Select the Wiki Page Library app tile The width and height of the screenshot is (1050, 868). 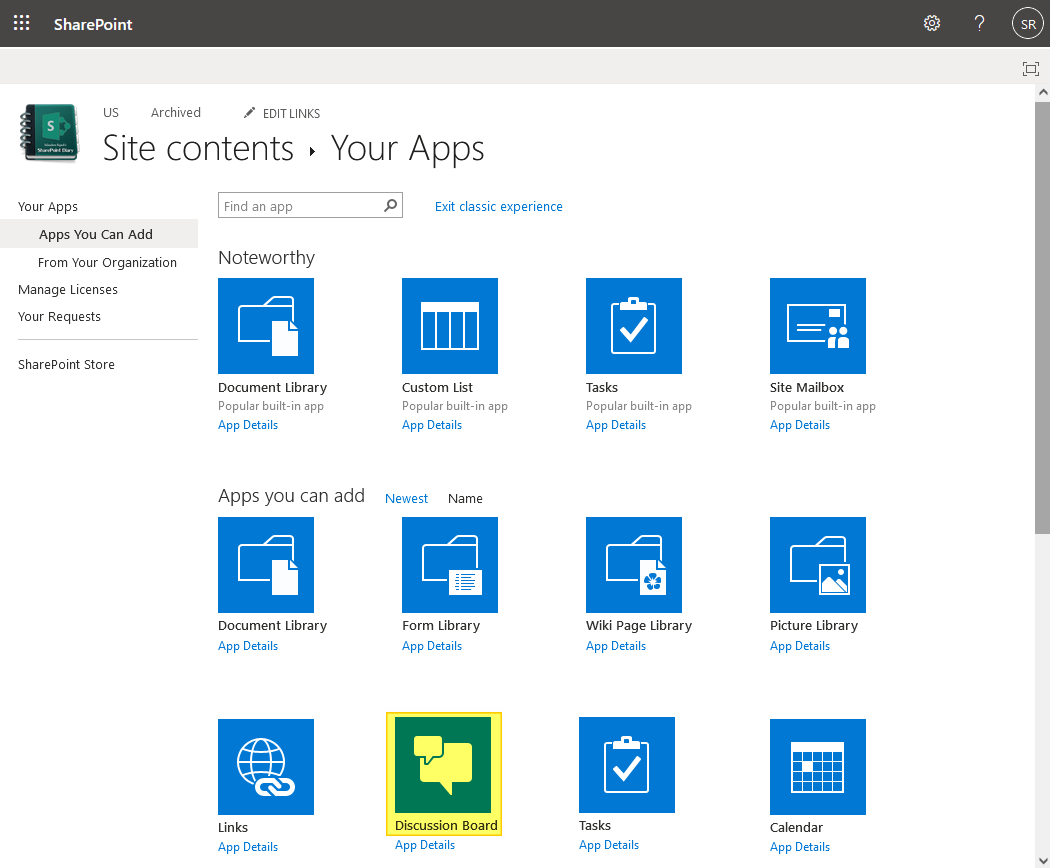[x=633, y=564]
